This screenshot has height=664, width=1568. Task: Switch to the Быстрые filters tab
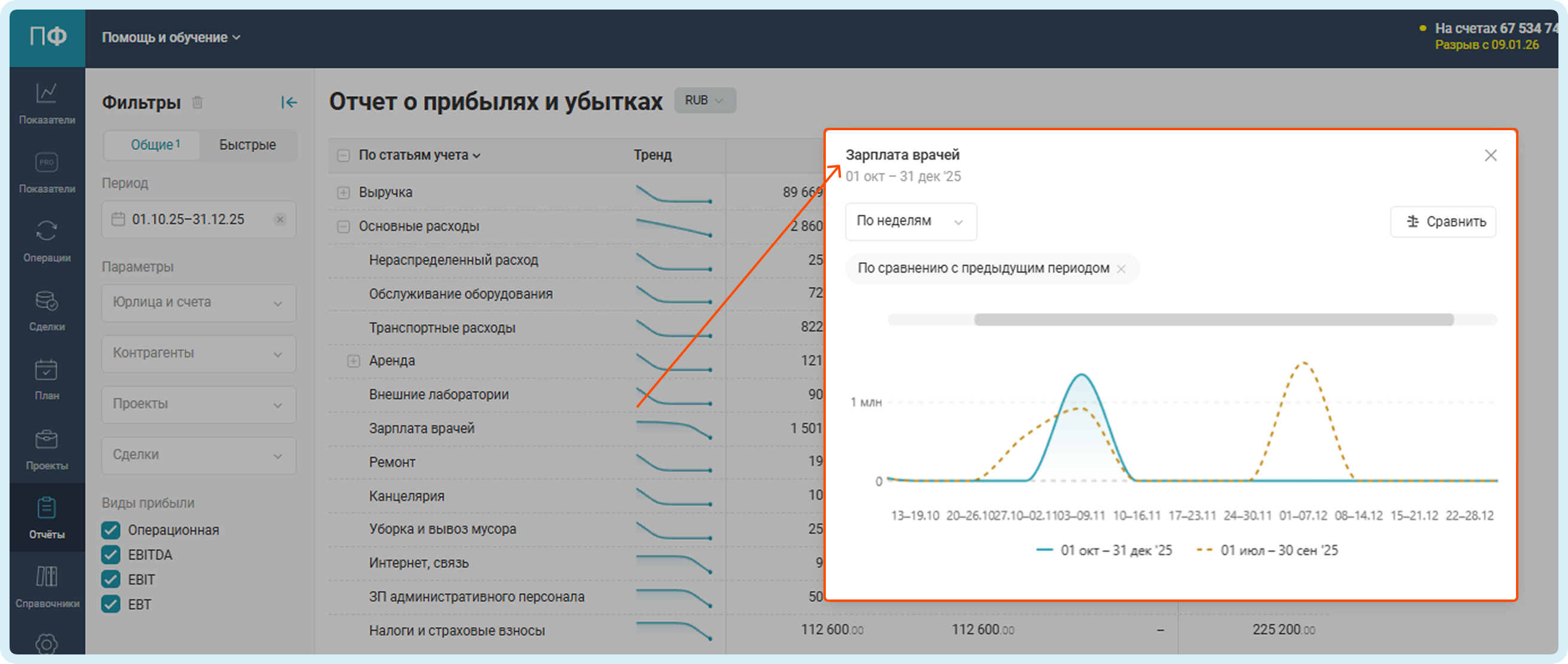(247, 145)
